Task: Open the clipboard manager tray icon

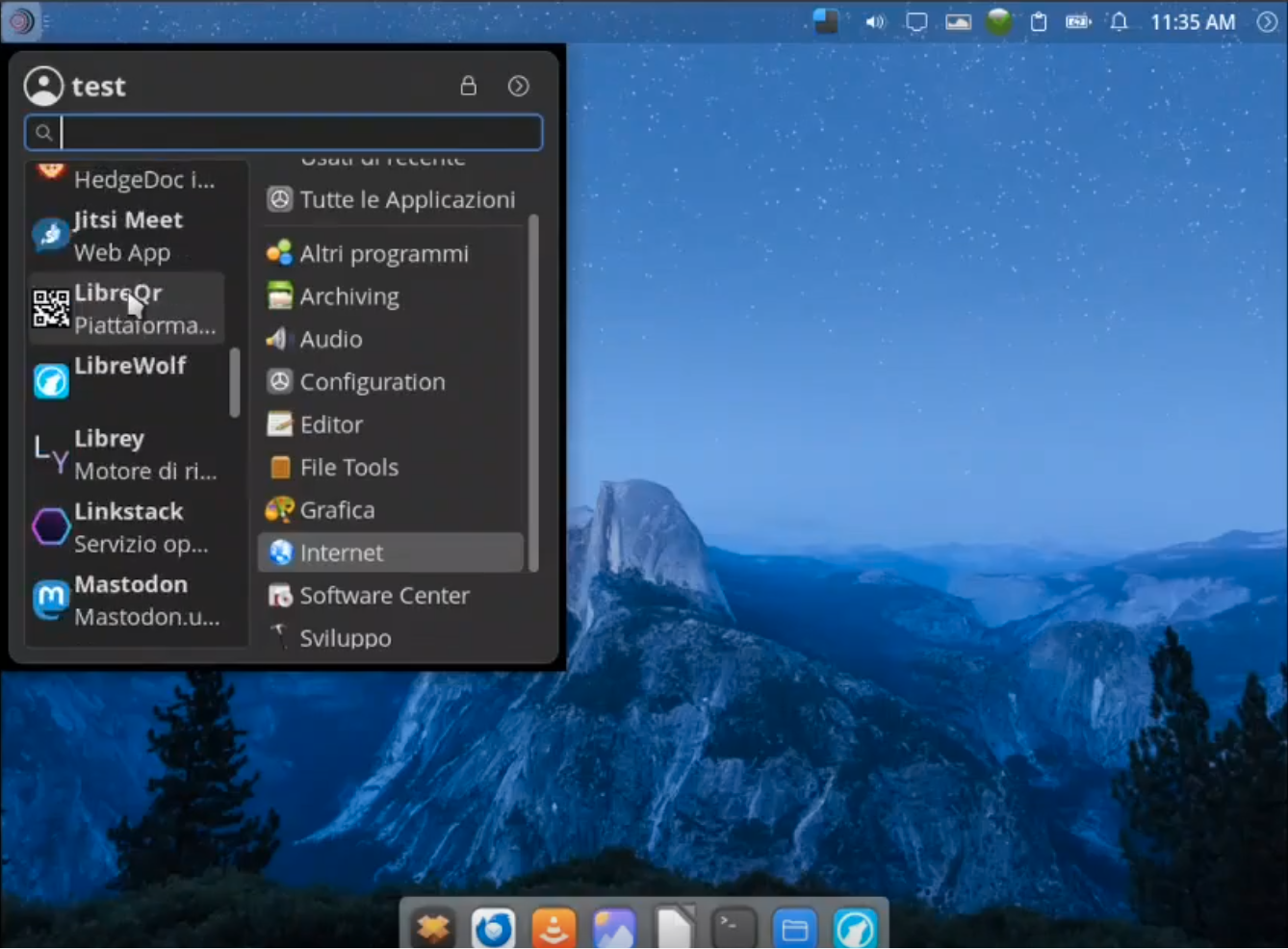Action: (1038, 22)
